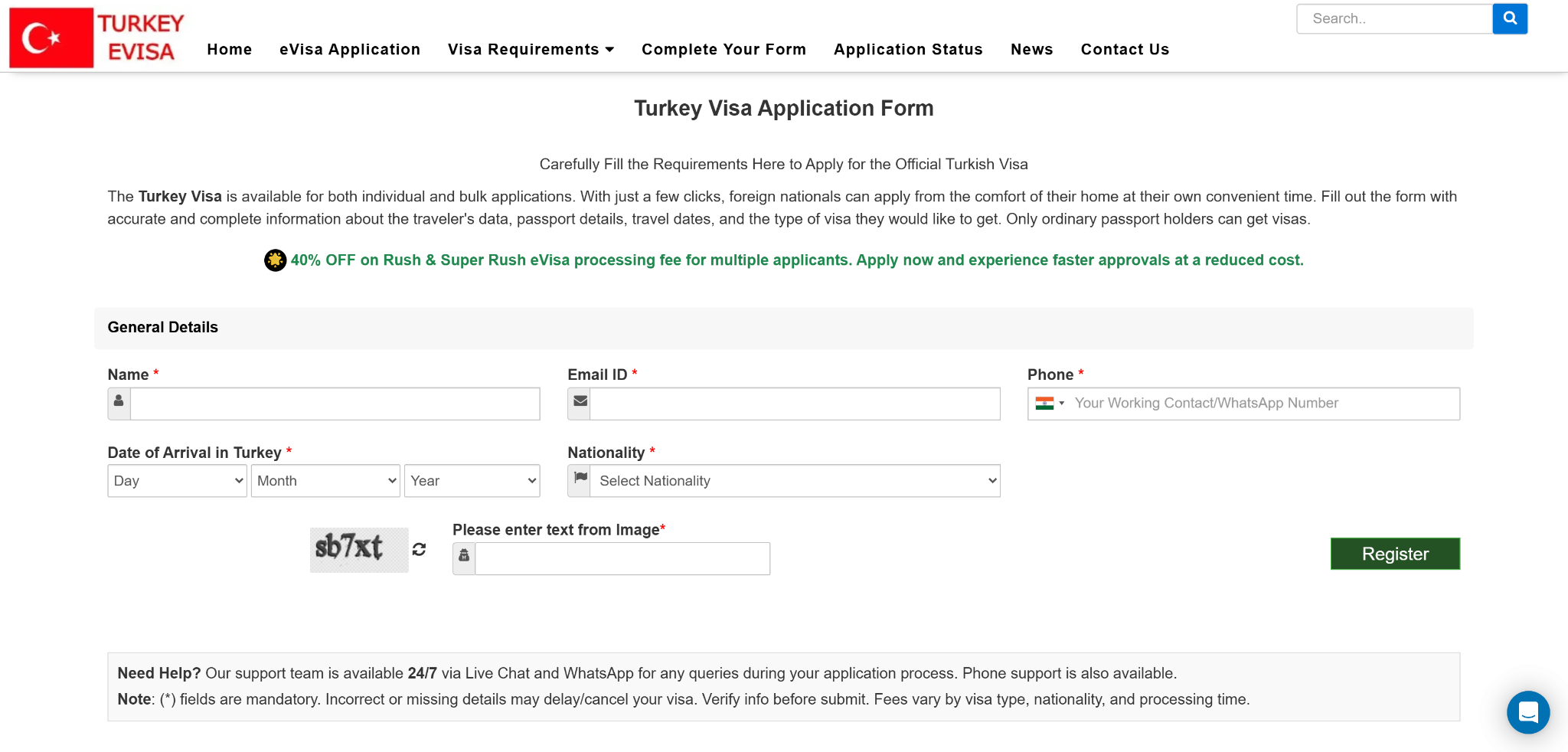The image size is (1568, 752).
Task: Click the envelope icon beside Email ID
Action: click(x=580, y=403)
